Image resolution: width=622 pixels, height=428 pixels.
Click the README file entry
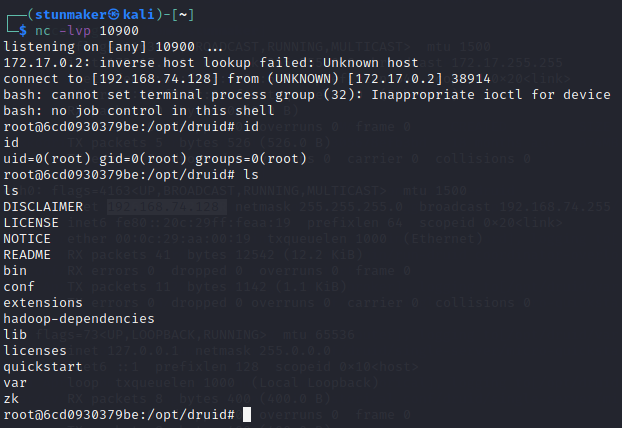click(x=27, y=254)
